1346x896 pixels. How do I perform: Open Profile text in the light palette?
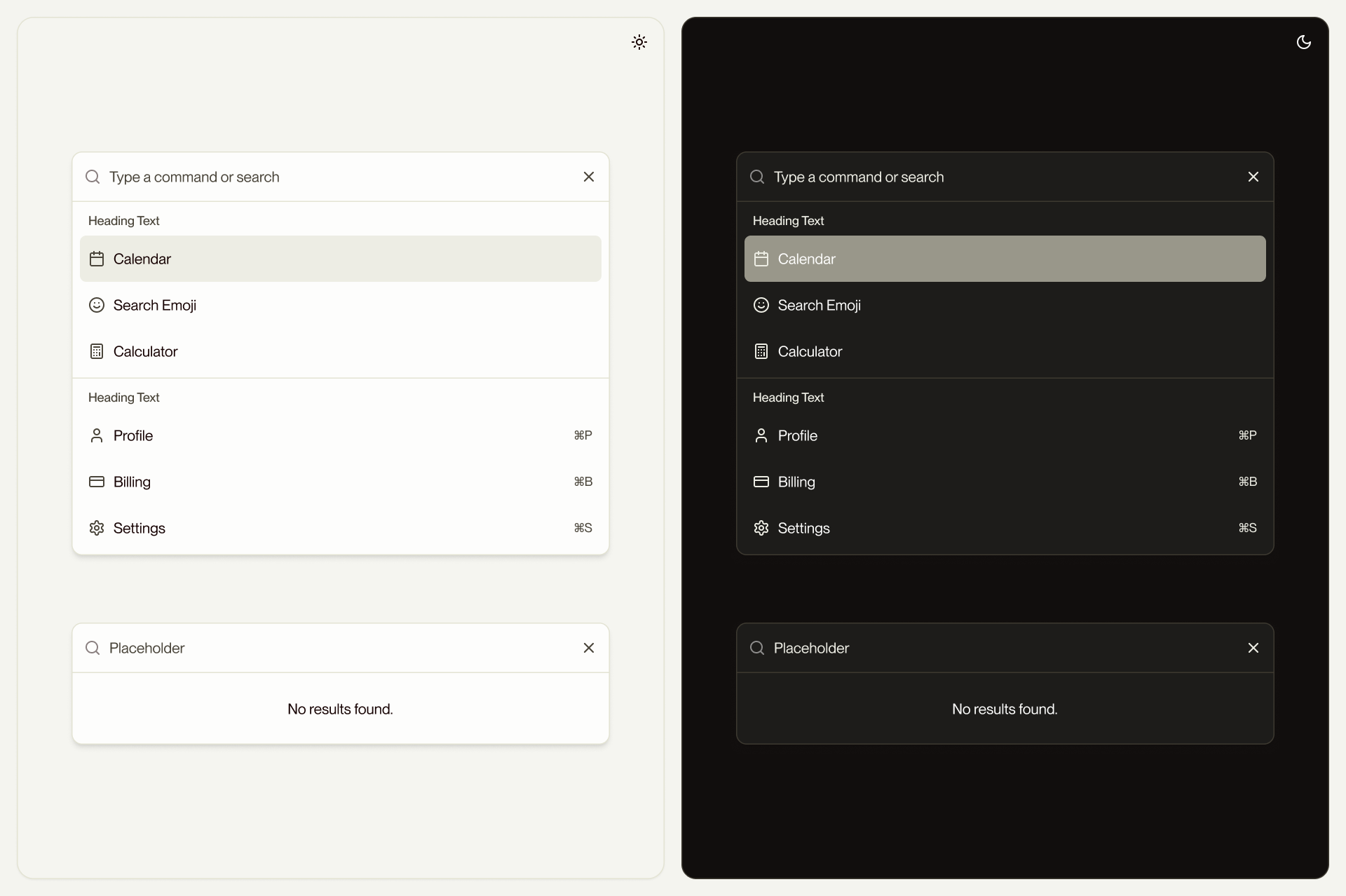133,435
